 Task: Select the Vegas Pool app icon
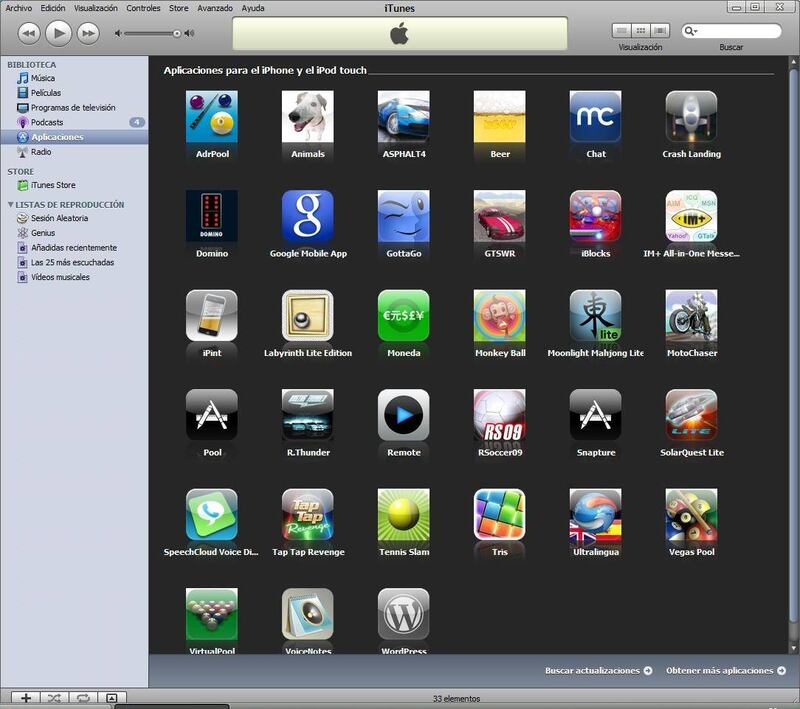click(x=691, y=515)
